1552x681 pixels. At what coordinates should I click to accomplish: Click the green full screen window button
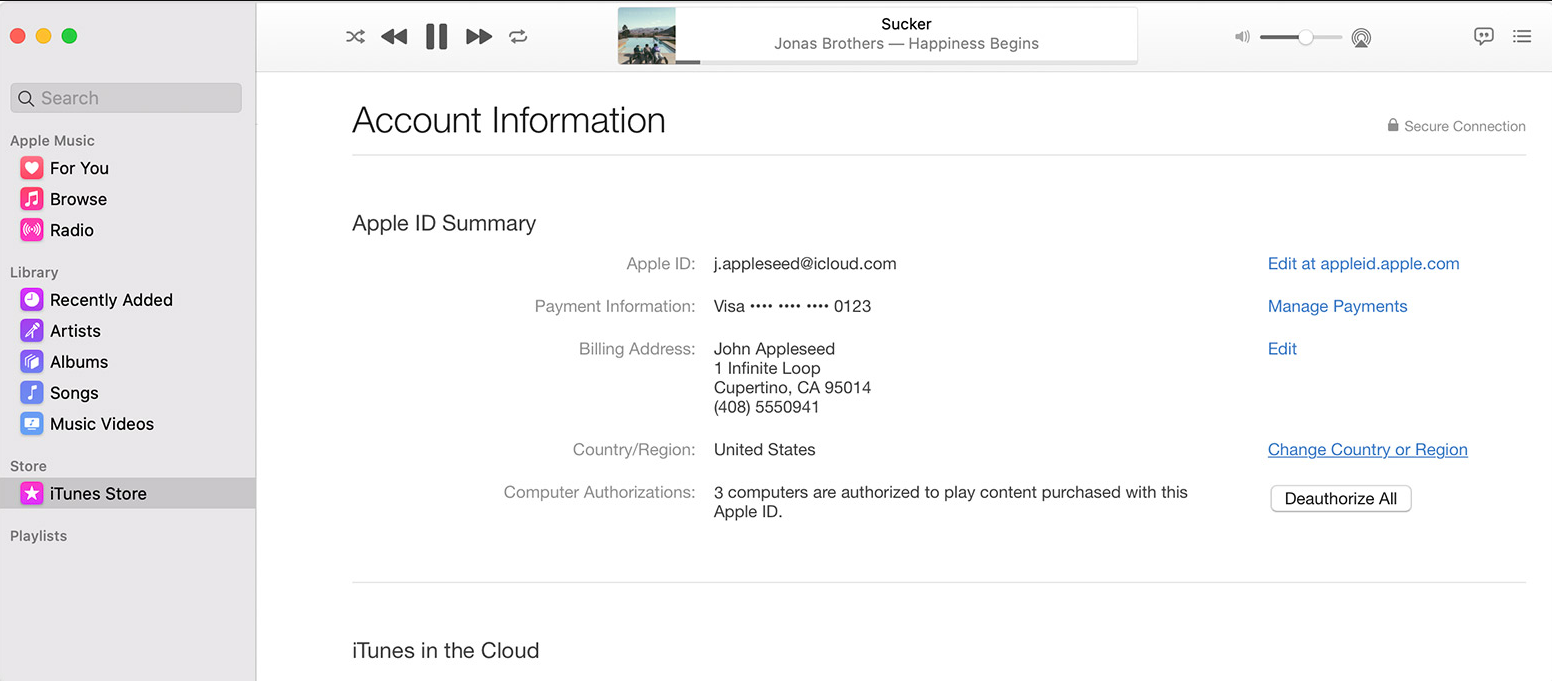click(x=69, y=36)
